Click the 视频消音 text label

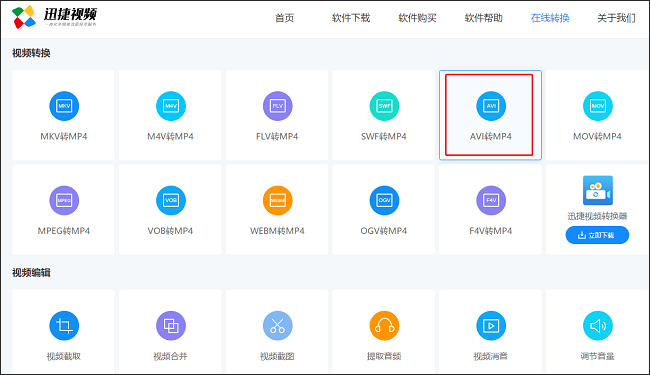pos(491,356)
